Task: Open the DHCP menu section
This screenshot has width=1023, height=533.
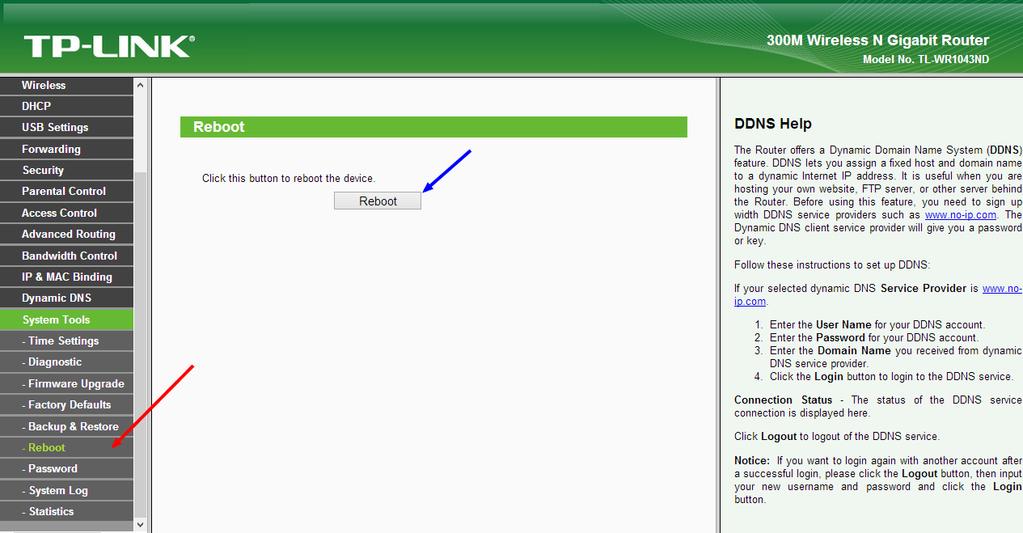Action: pos(67,106)
